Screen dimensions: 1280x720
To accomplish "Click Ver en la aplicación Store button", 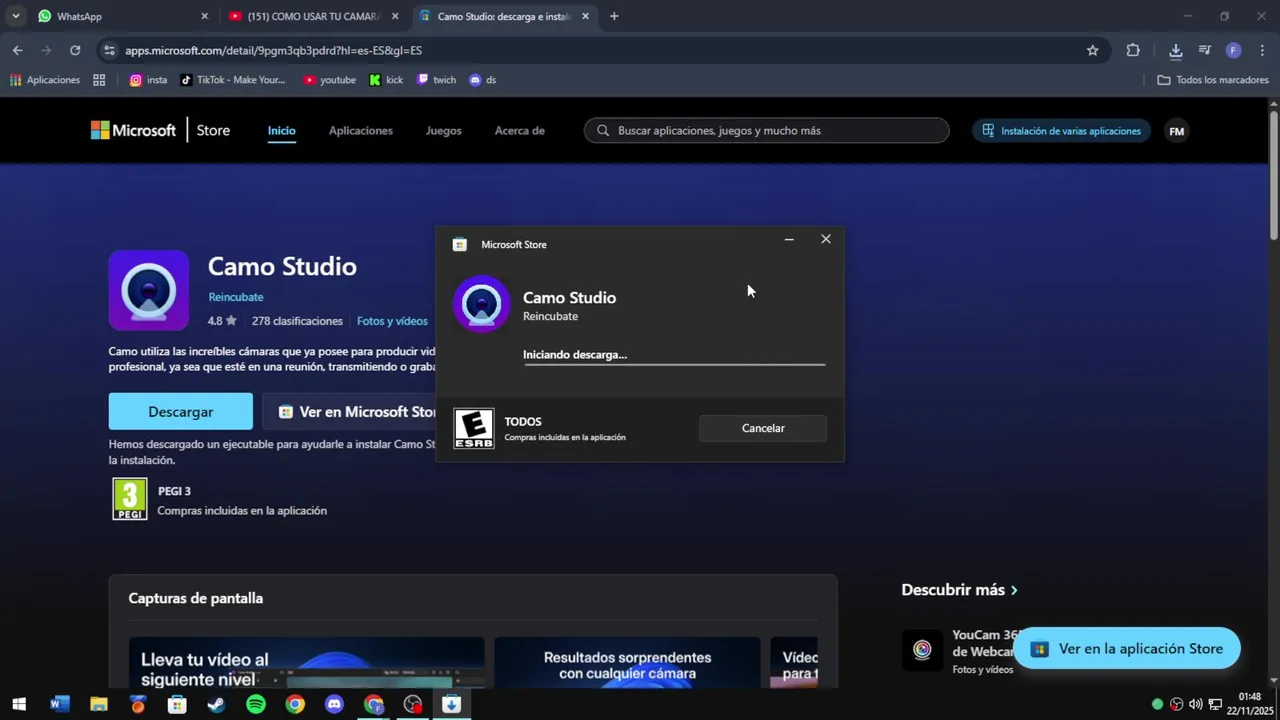I will 1128,649.
